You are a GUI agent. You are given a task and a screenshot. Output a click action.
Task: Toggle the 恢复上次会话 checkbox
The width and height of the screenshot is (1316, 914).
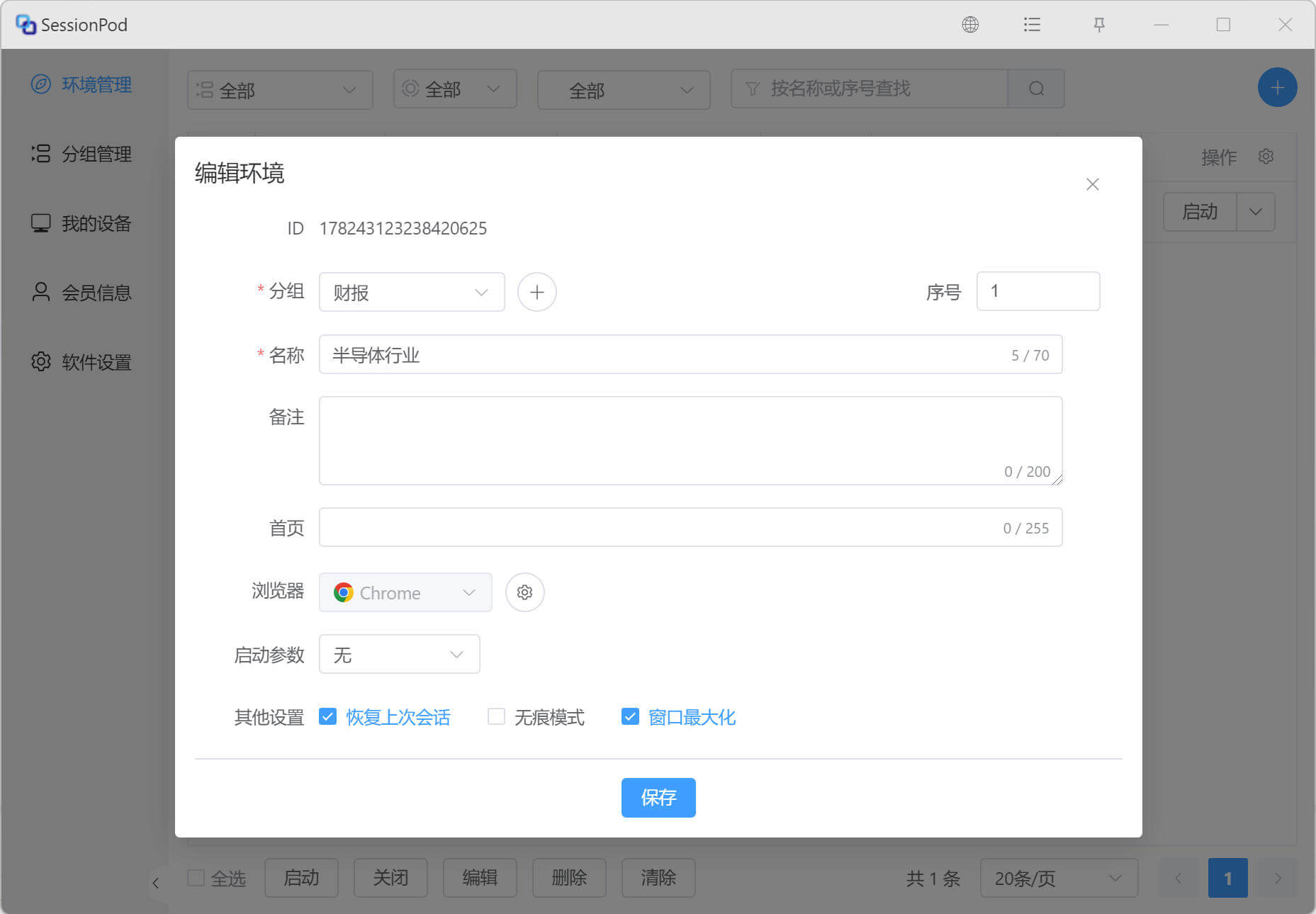click(327, 716)
